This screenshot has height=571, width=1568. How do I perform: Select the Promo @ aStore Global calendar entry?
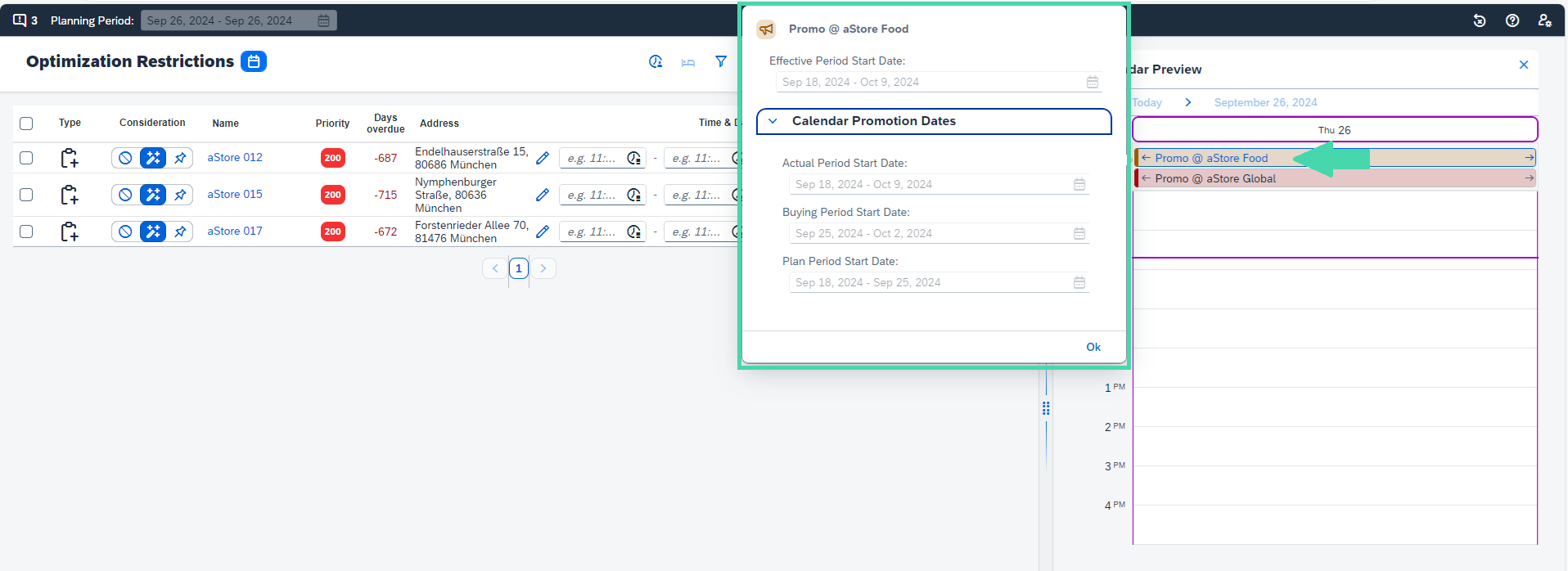click(x=1335, y=178)
